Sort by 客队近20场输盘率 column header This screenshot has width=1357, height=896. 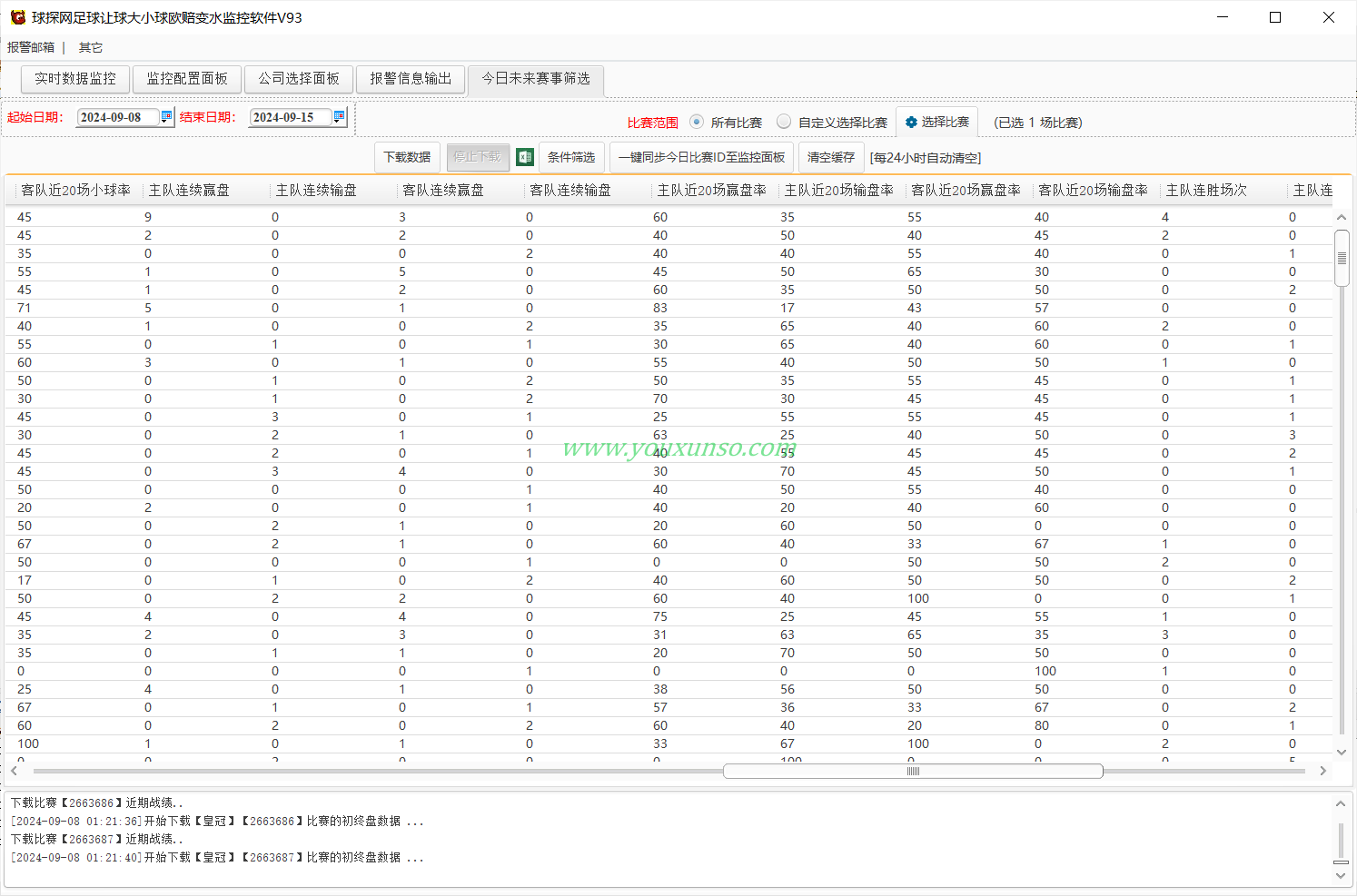click(x=1097, y=190)
